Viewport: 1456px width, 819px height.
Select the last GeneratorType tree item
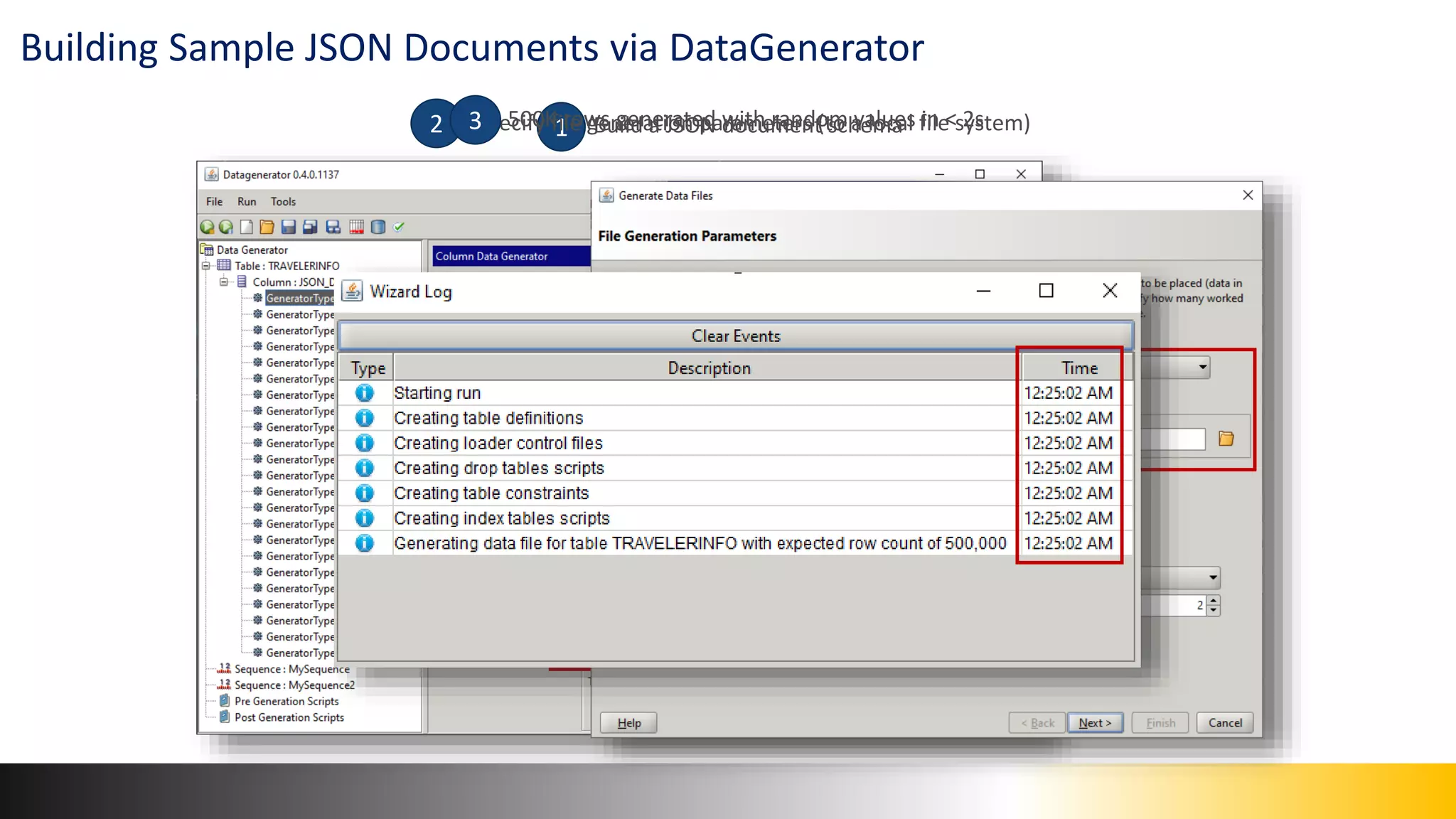tap(299, 653)
